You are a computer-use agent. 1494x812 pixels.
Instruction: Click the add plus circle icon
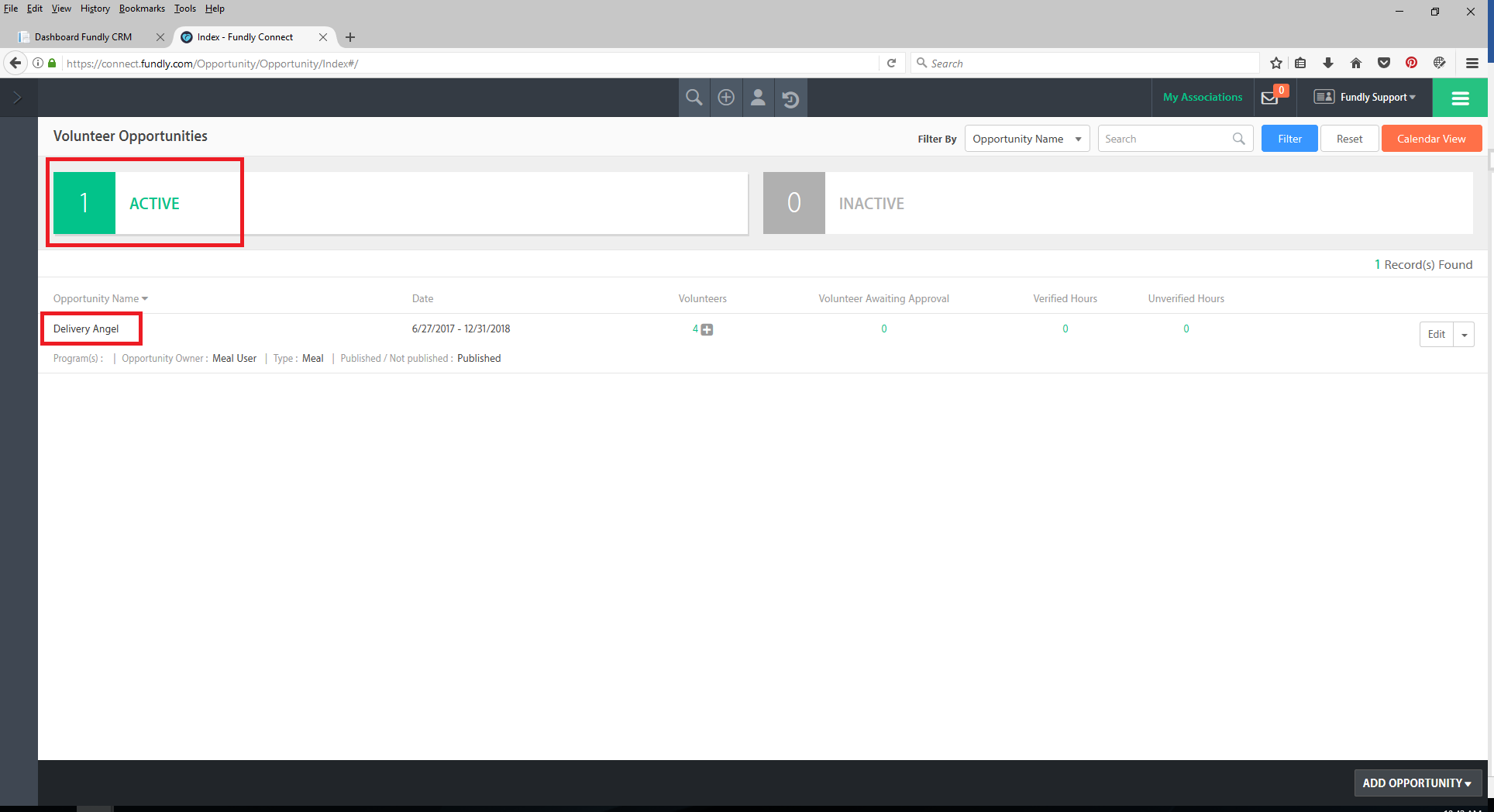tap(726, 98)
